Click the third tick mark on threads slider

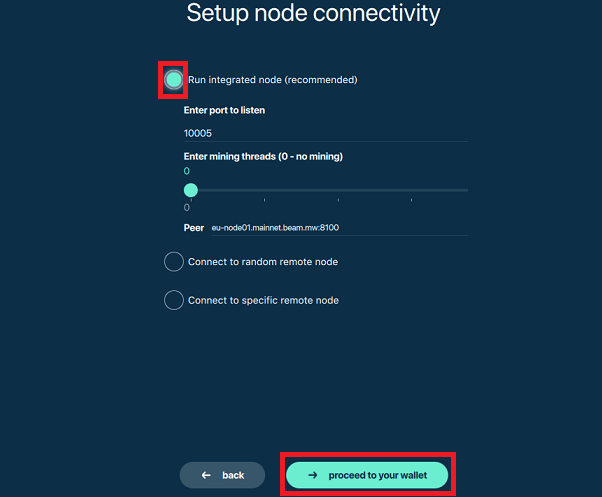pos(338,200)
